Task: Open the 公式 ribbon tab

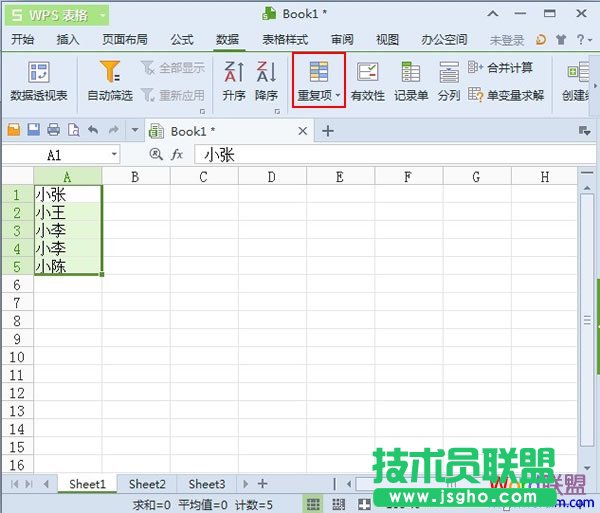Action: pos(182,40)
